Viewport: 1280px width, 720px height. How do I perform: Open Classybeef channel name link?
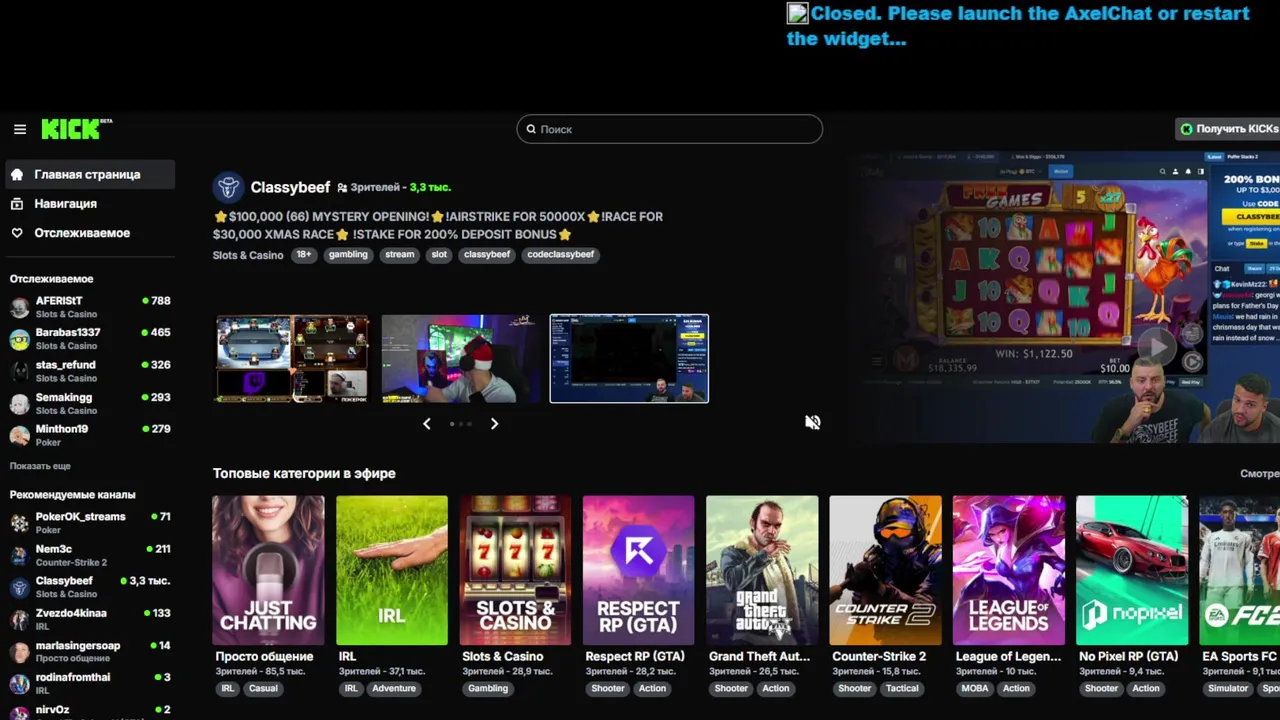[x=290, y=187]
